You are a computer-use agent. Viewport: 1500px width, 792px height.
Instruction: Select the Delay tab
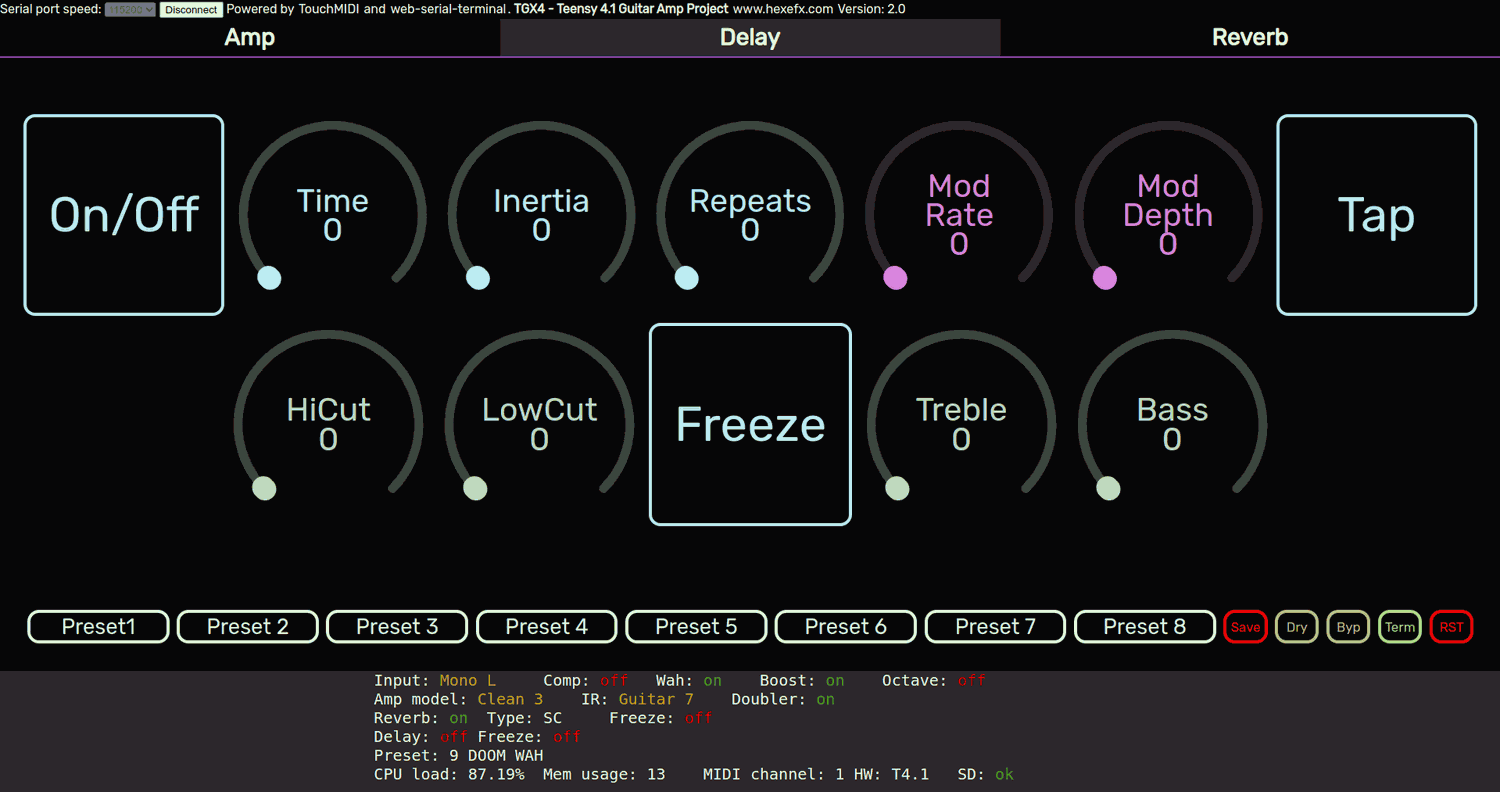point(750,37)
